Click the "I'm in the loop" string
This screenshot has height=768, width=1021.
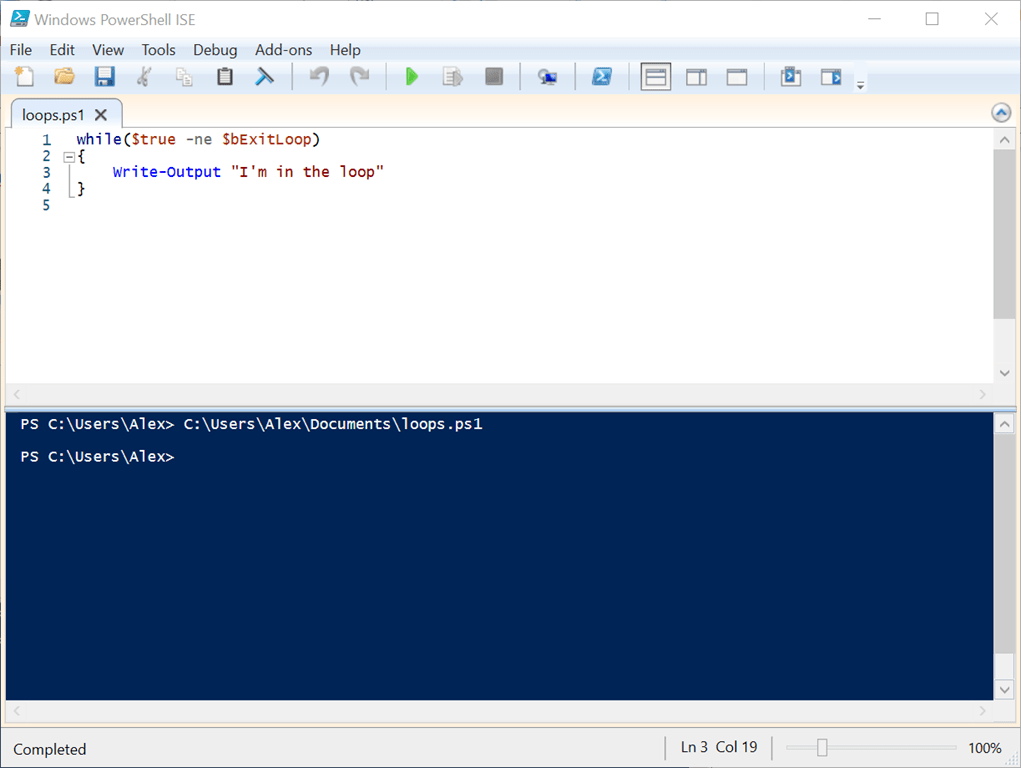point(307,172)
